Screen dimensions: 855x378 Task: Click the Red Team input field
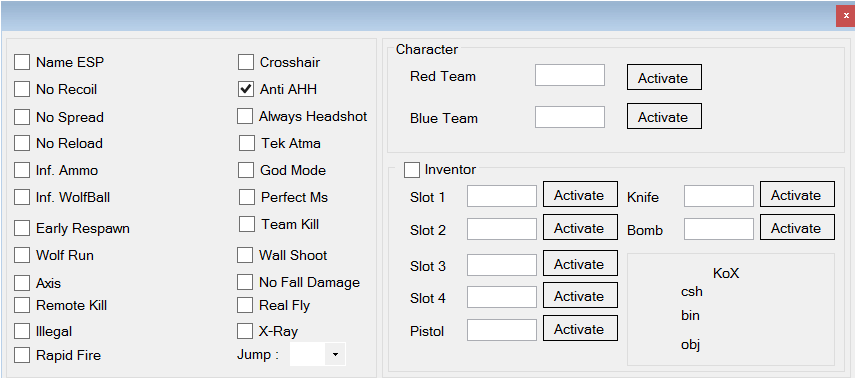click(570, 75)
